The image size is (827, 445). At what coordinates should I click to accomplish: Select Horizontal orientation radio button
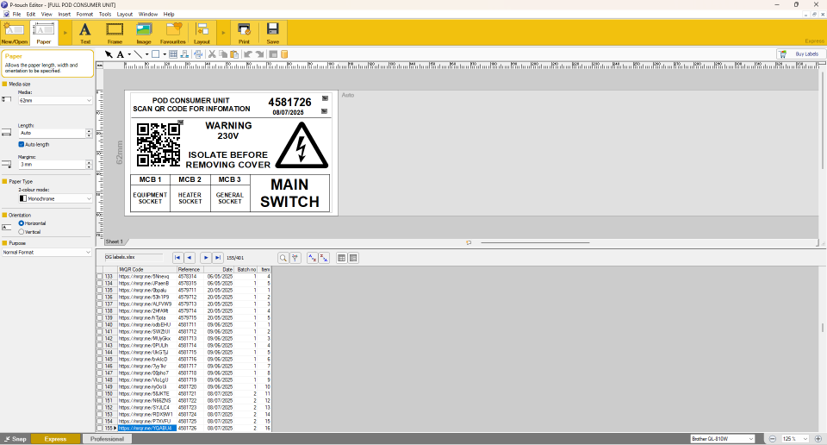pyautogui.click(x=21, y=224)
